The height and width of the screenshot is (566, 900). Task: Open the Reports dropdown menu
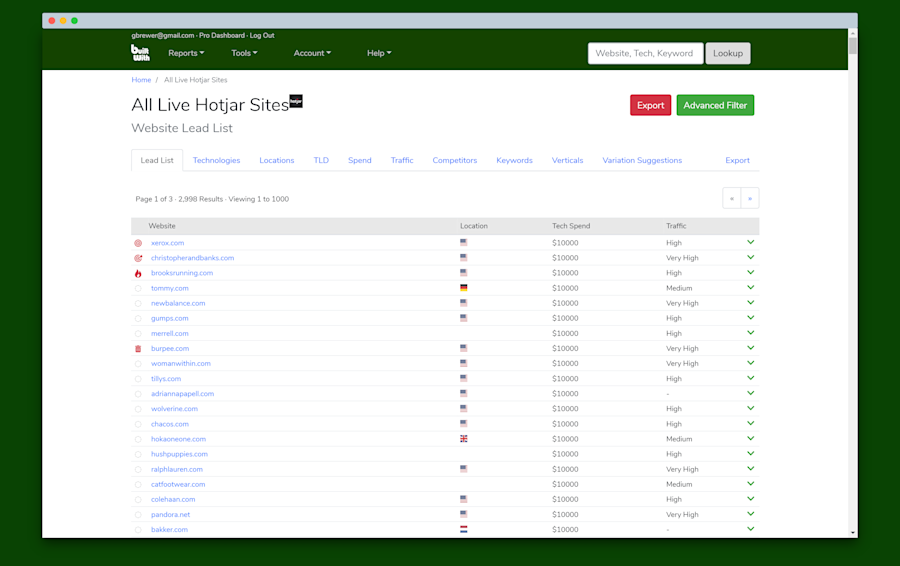(x=186, y=53)
